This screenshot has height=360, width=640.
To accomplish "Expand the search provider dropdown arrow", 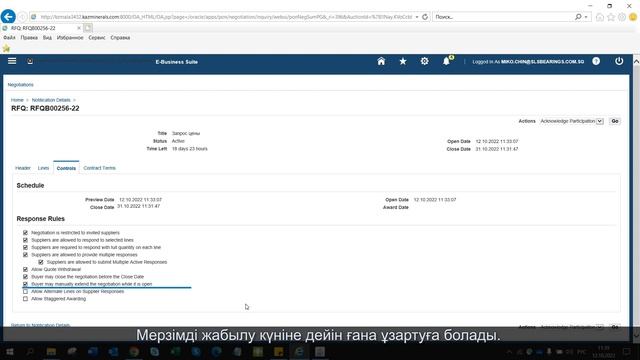I will [x=586, y=17].
